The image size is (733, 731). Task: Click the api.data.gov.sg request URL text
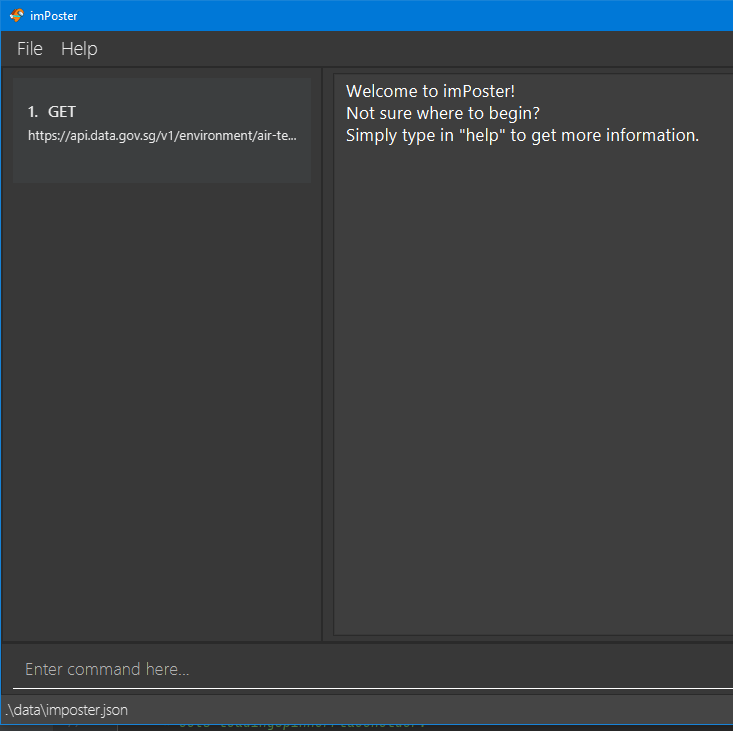pos(162,136)
